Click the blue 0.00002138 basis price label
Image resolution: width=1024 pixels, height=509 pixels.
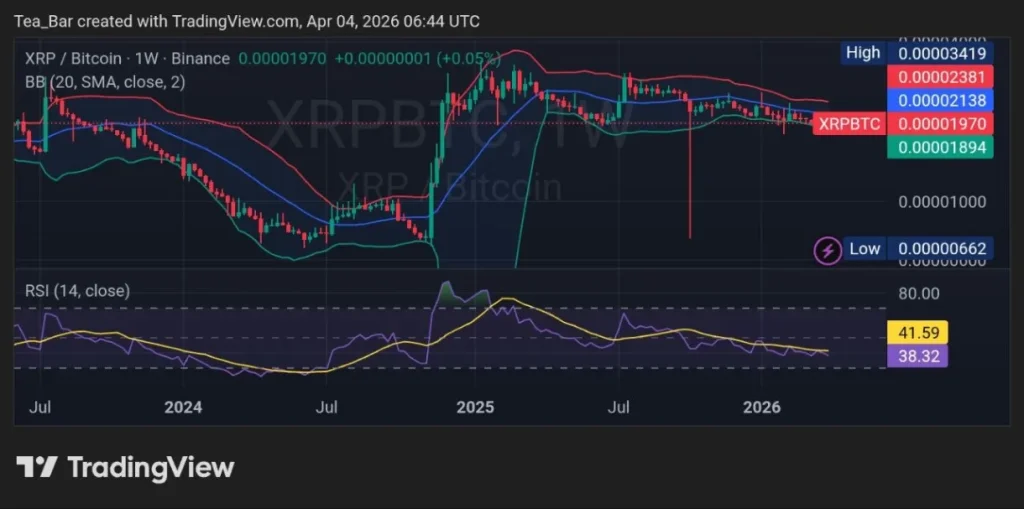click(x=940, y=100)
